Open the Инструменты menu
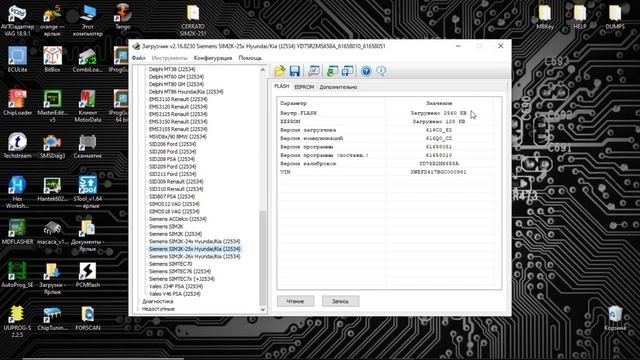Image resolution: width=640 pixels, height=360 pixels. (169, 58)
